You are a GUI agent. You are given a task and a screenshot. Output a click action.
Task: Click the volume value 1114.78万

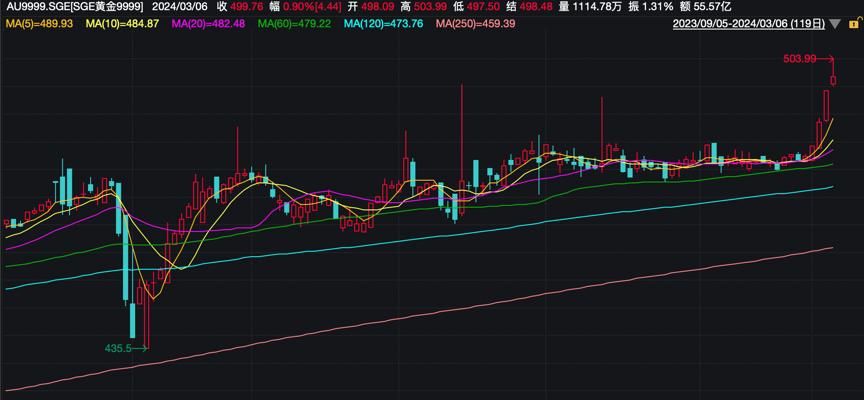point(596,7)
